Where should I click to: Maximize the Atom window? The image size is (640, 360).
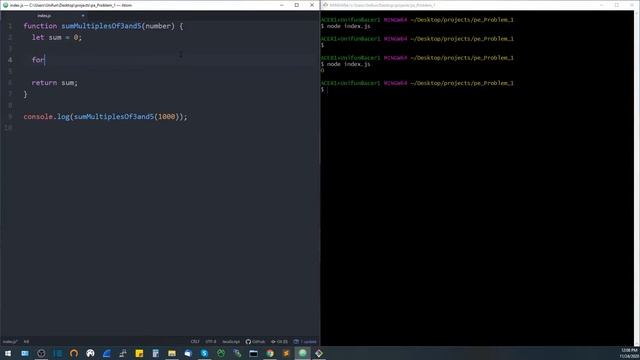tap(297, 5)
